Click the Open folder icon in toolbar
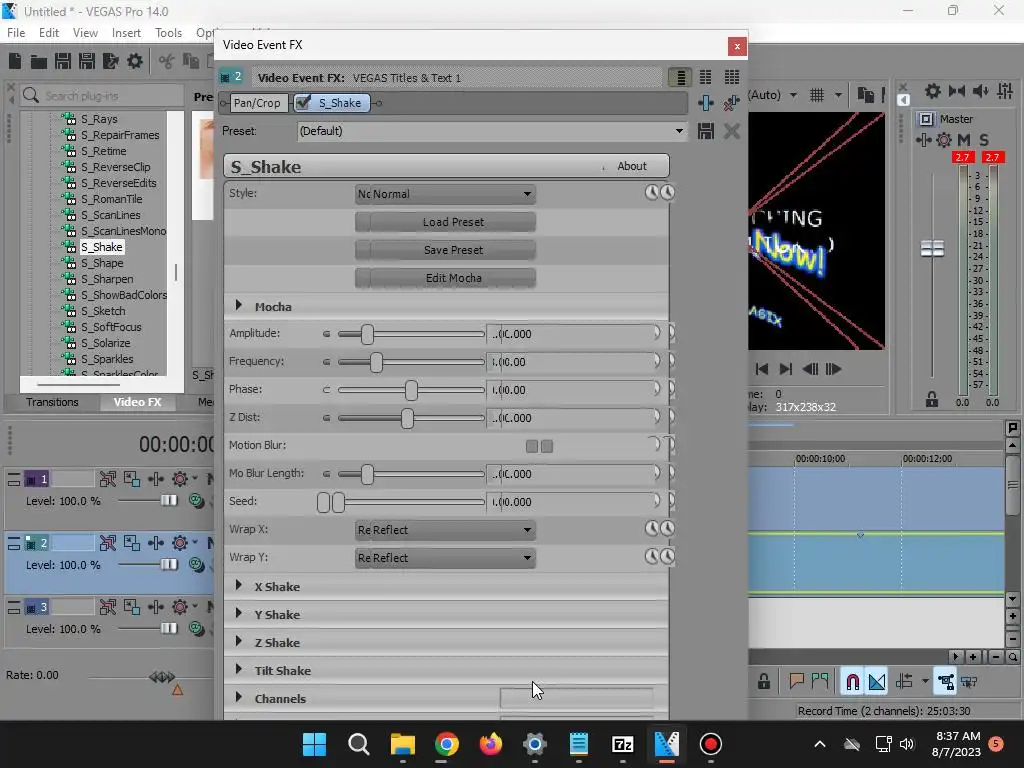 39,61
